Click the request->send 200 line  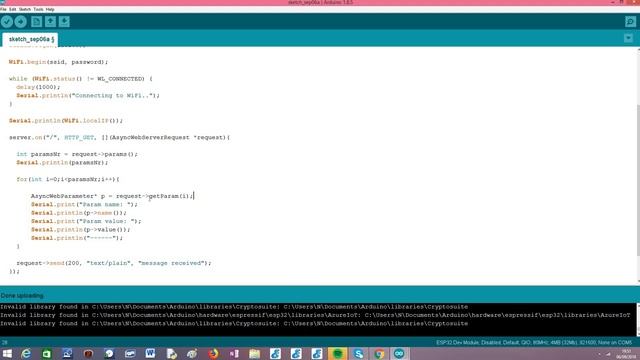coord(114,263)
